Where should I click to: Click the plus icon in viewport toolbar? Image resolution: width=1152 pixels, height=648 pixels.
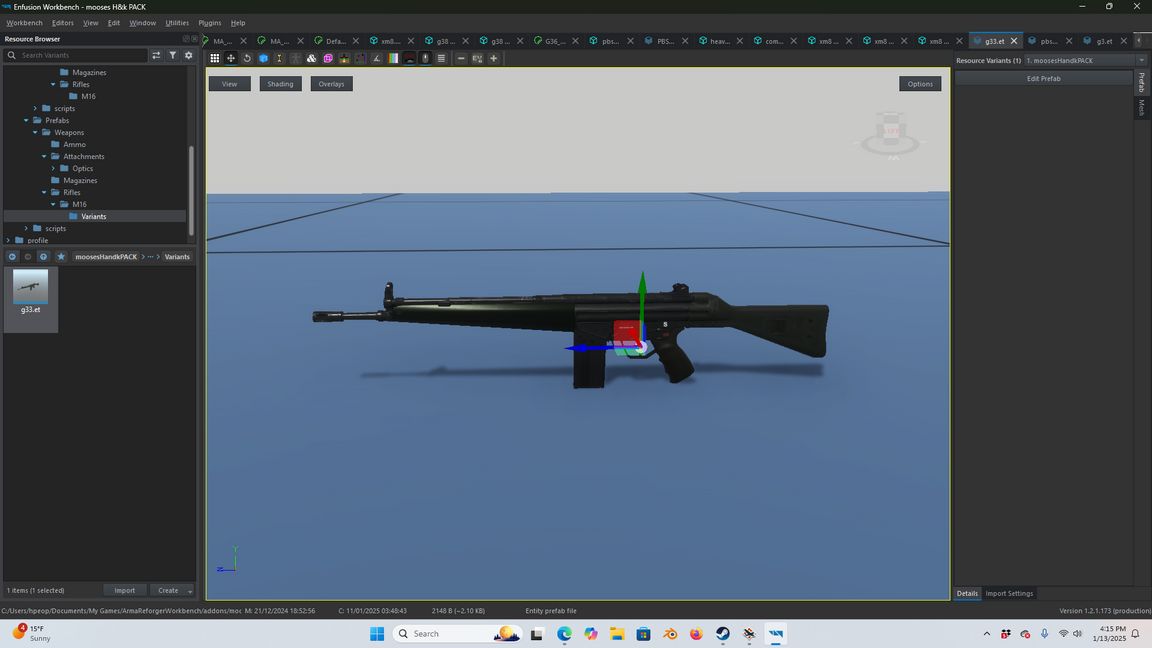[493, 58]
